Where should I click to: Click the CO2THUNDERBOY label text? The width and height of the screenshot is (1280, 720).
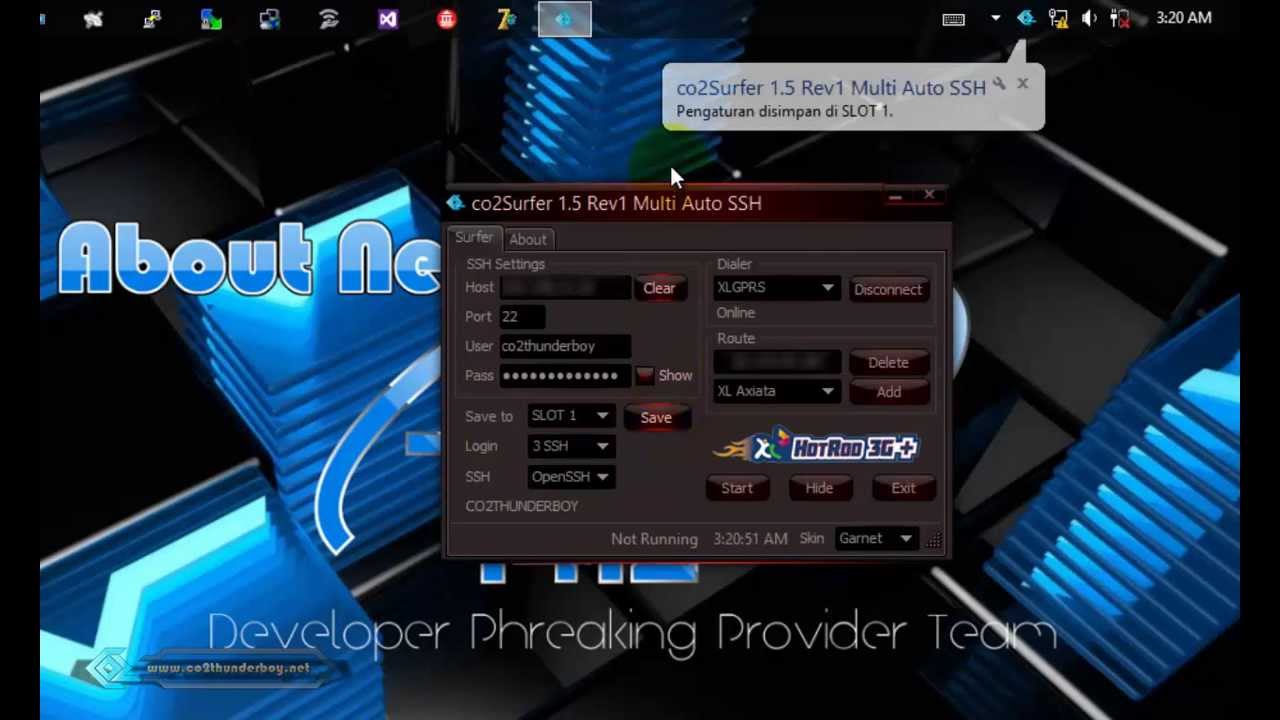[521, 506]
